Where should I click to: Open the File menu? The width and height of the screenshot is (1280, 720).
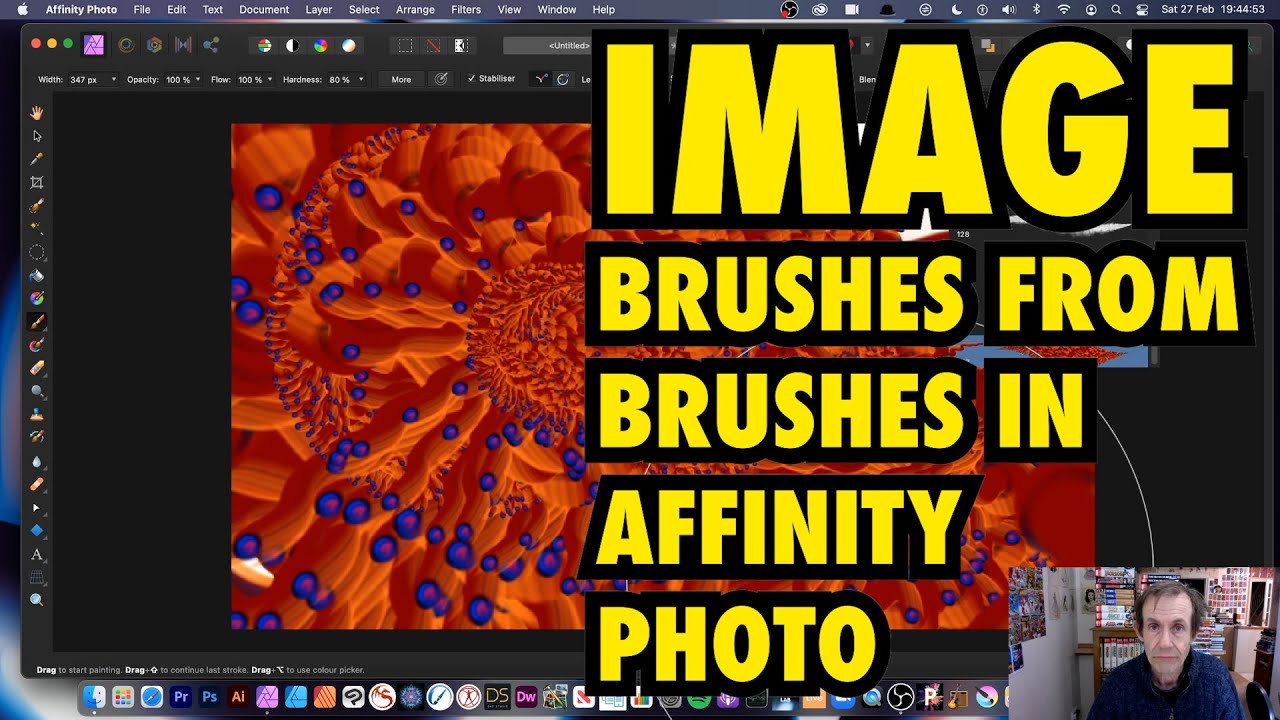[x=142, y=9]
